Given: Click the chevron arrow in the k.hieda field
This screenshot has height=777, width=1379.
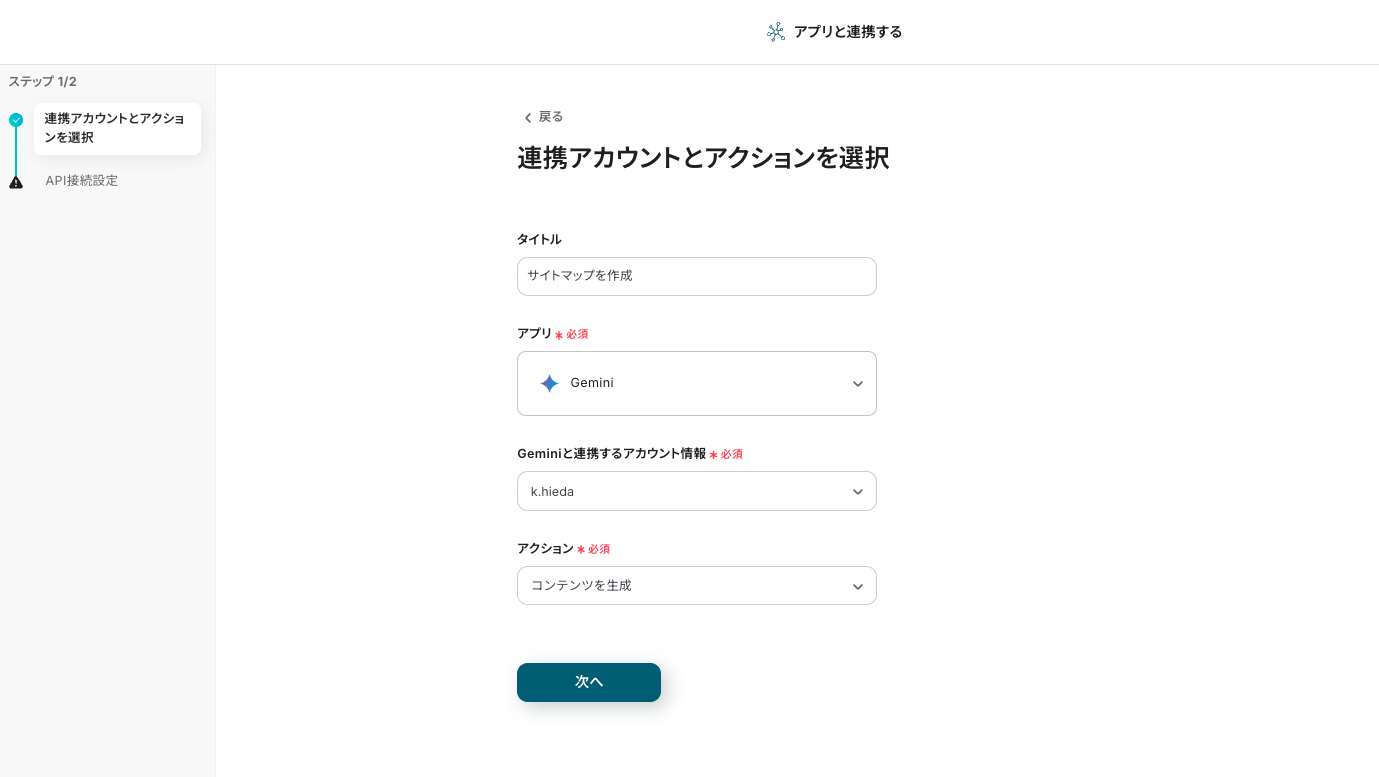Looking at the screenshot, I should [x=857, y=492].
